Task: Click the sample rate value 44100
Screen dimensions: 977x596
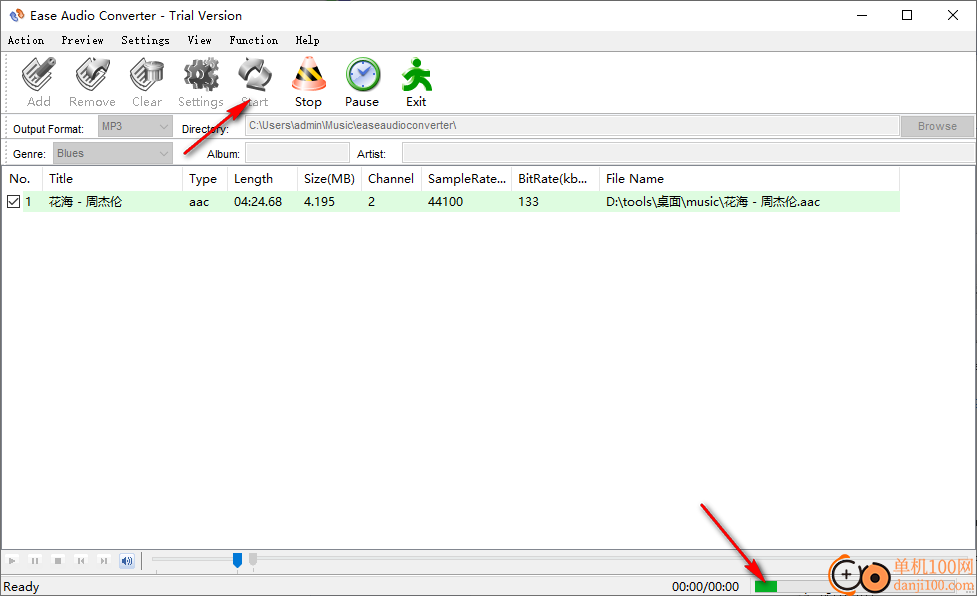Action: [x=446, y=202]
